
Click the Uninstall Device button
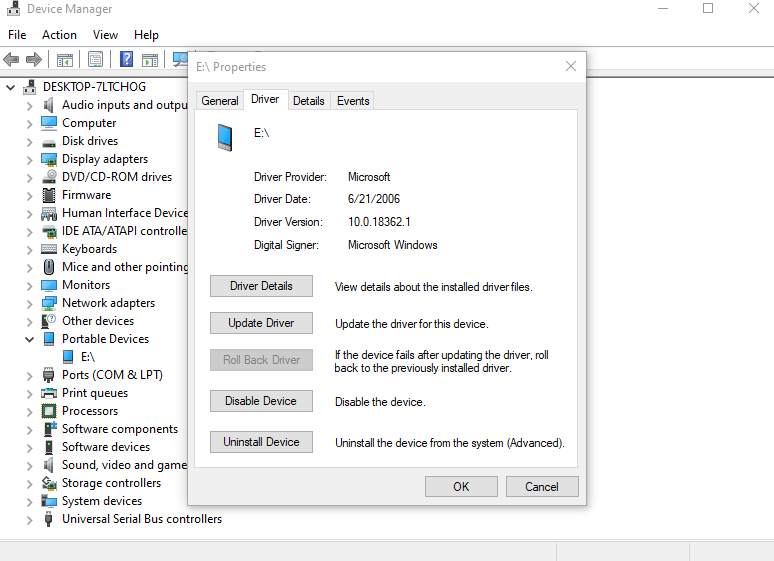click(x=261, y=442)
